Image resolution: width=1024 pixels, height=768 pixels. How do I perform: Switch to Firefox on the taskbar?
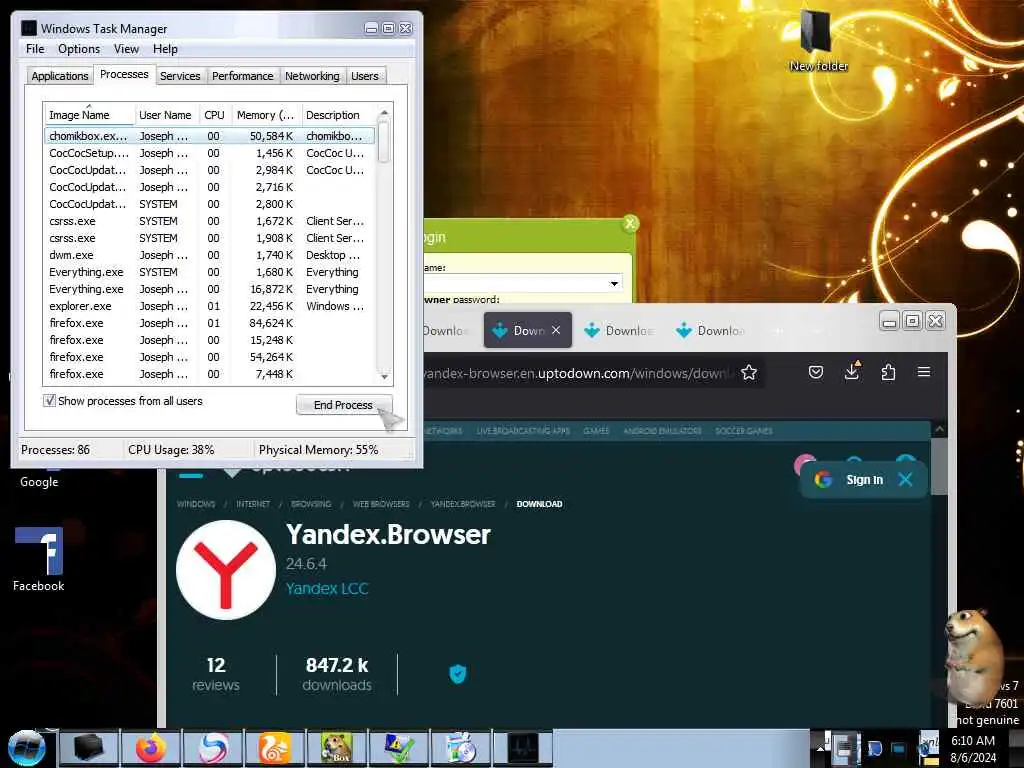coord(151,748)
